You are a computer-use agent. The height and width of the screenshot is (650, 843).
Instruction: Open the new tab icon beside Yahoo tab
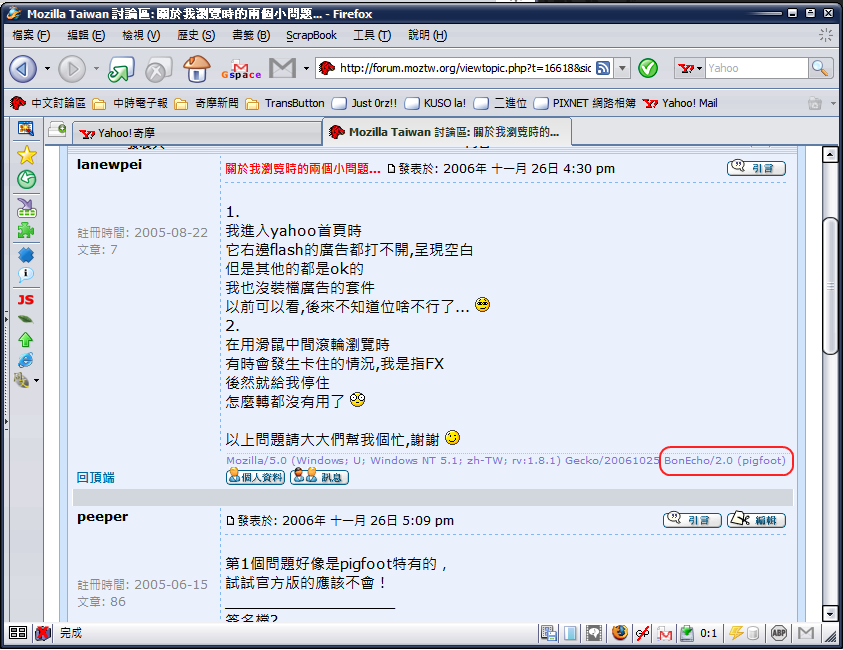click(57, 129)
